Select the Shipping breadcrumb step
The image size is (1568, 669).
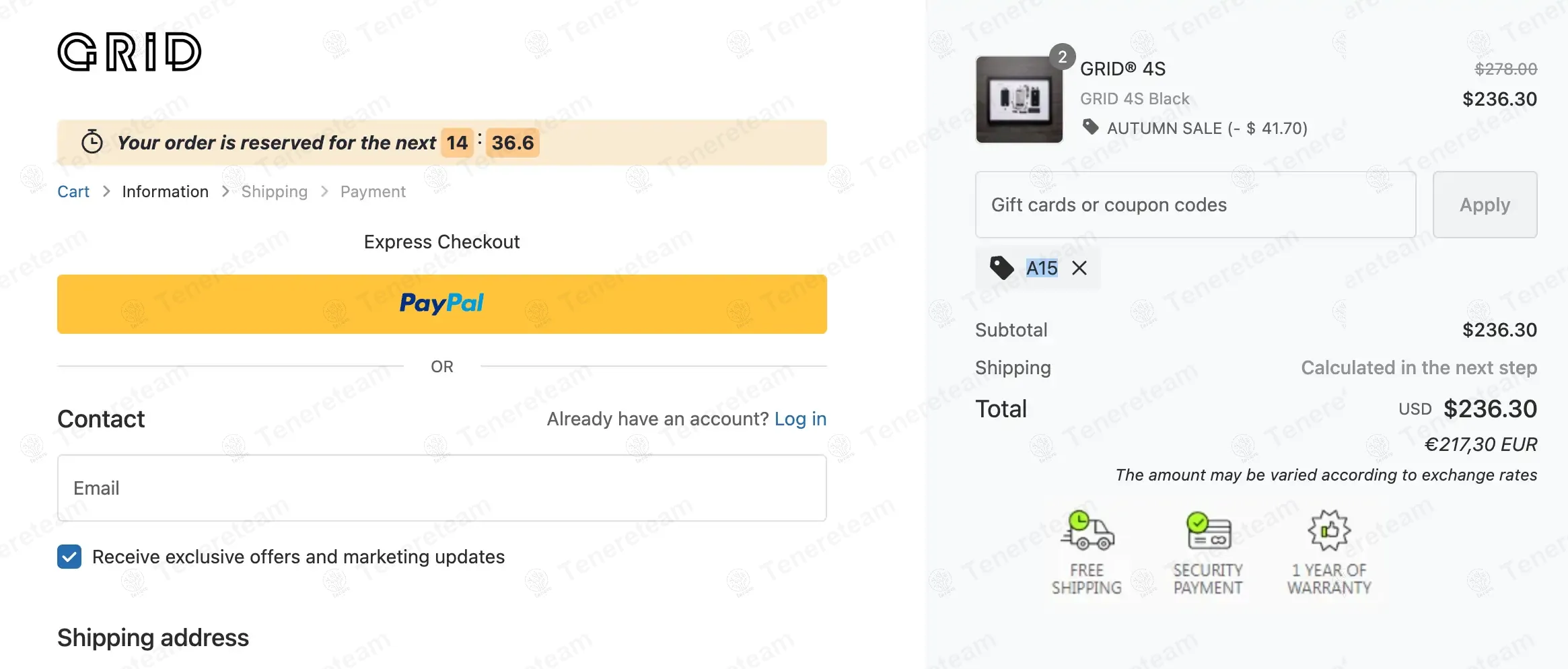[274, 192]
